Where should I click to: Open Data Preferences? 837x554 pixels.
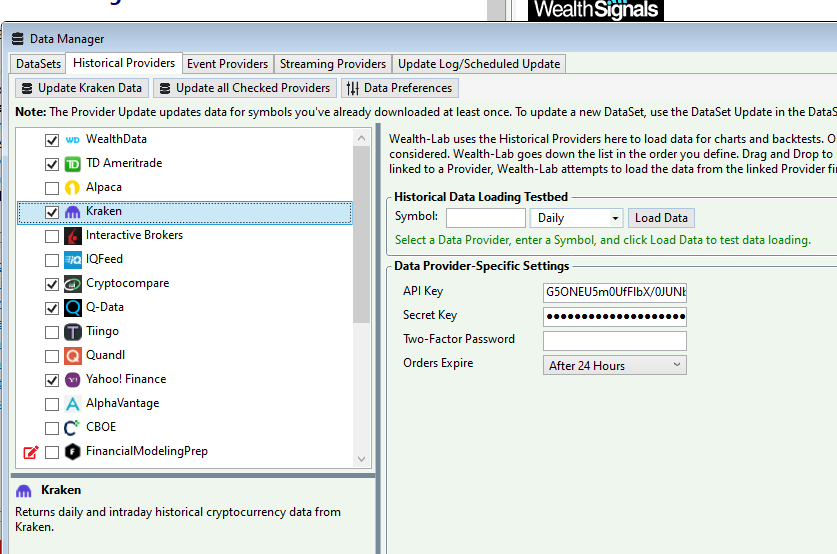point(399,88)
